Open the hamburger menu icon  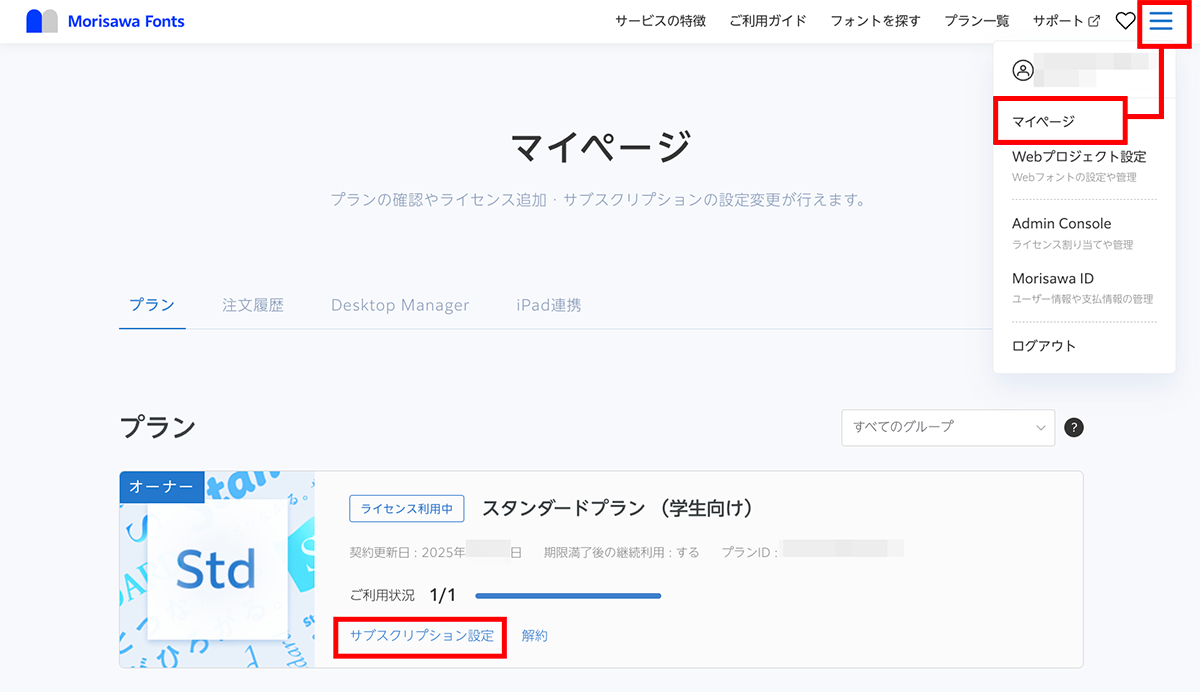(1161, 21)
